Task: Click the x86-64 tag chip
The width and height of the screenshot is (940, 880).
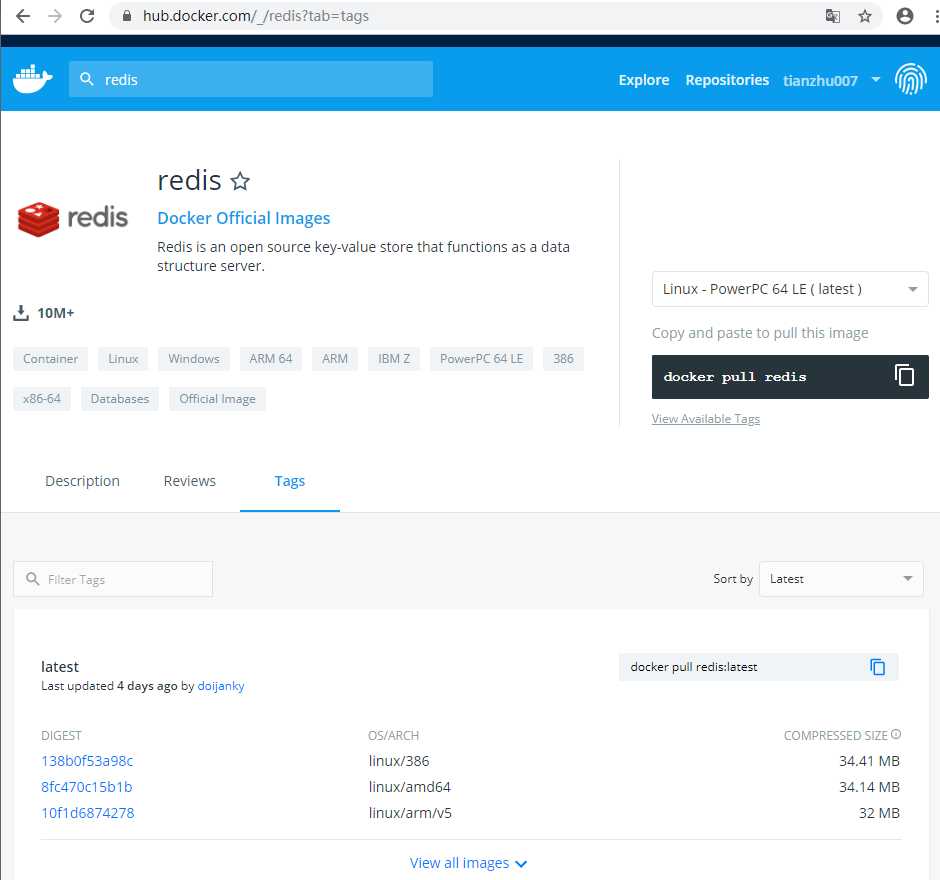Action: click(x=42, y=399)
